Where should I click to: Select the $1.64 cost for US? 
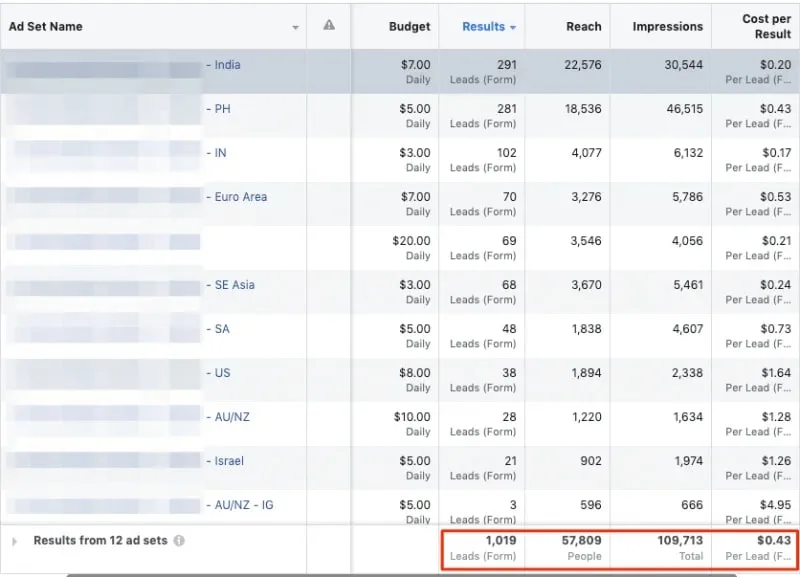click(776, 372)
